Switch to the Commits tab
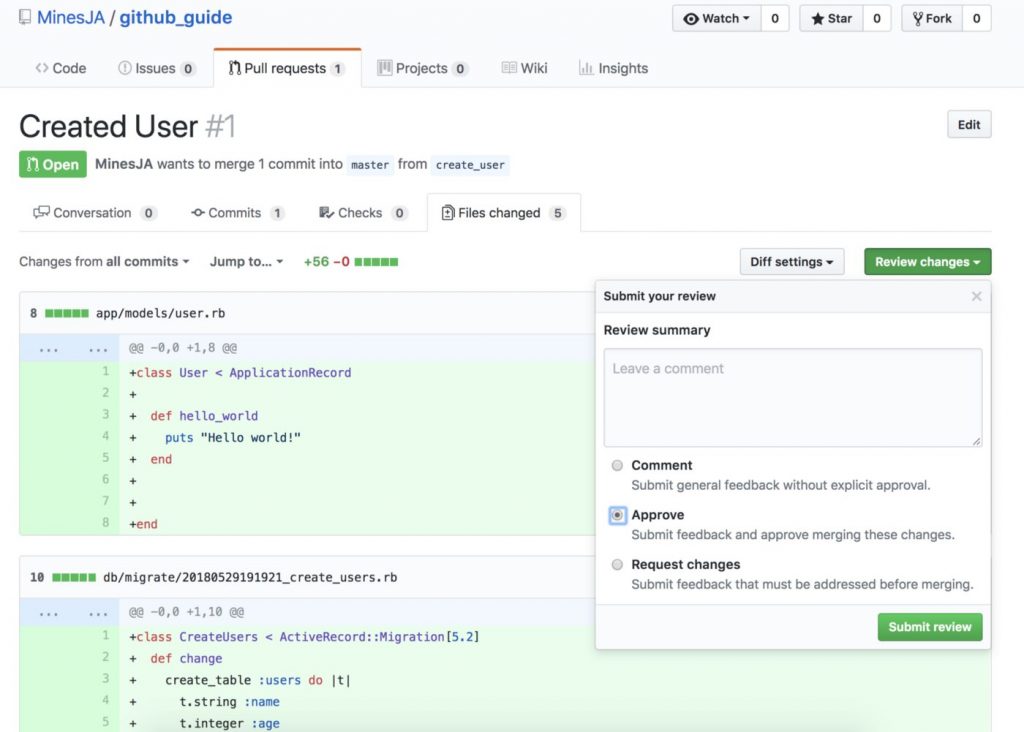Viewport: 1024px width, 732px height. [x=238, y=213]
